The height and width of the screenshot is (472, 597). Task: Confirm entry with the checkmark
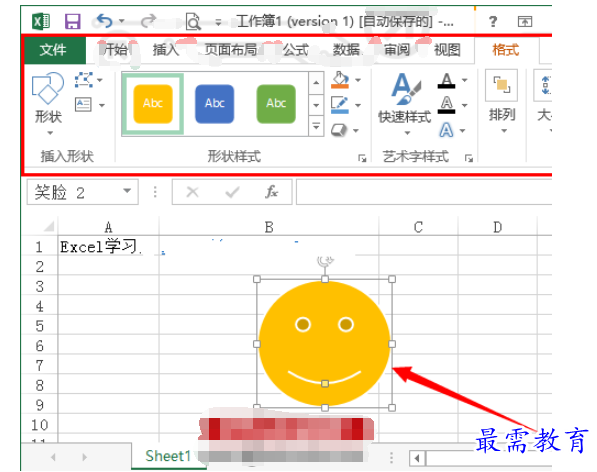click(x=232, y=192)
